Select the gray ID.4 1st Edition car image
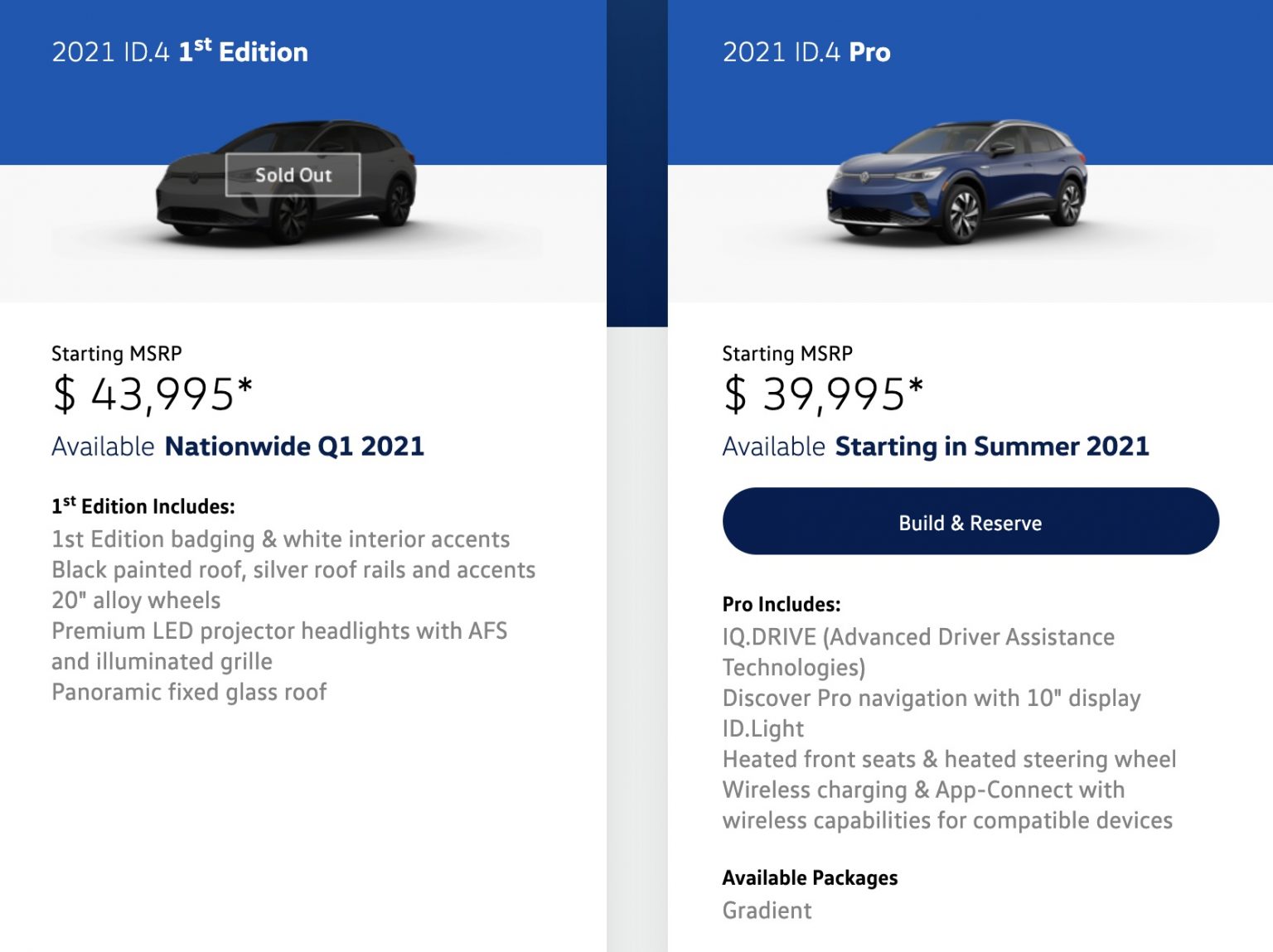The width and height of the screenshot is (1273, 952). point(287,181)
